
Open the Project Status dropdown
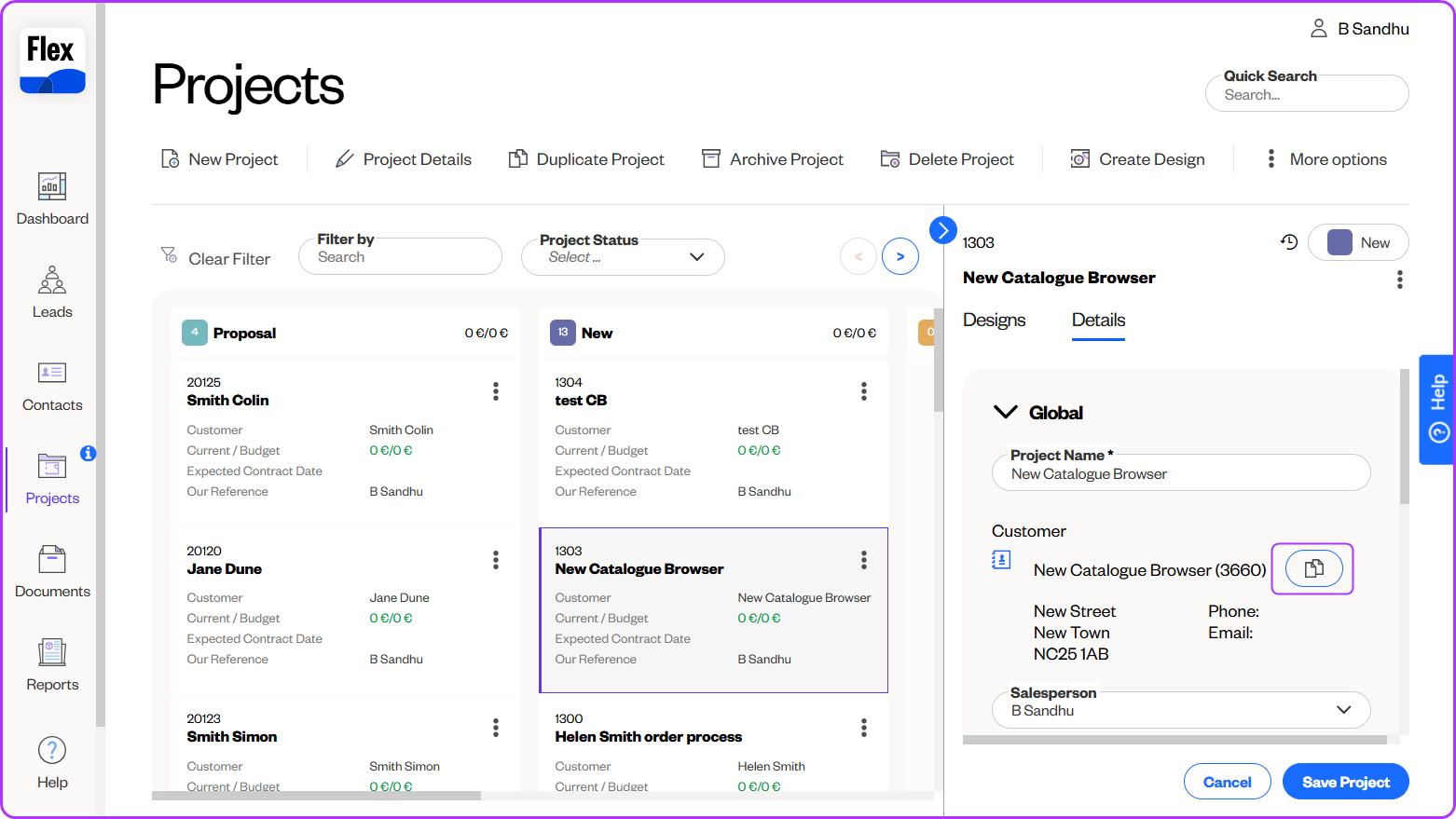click(x=623, y=257)
